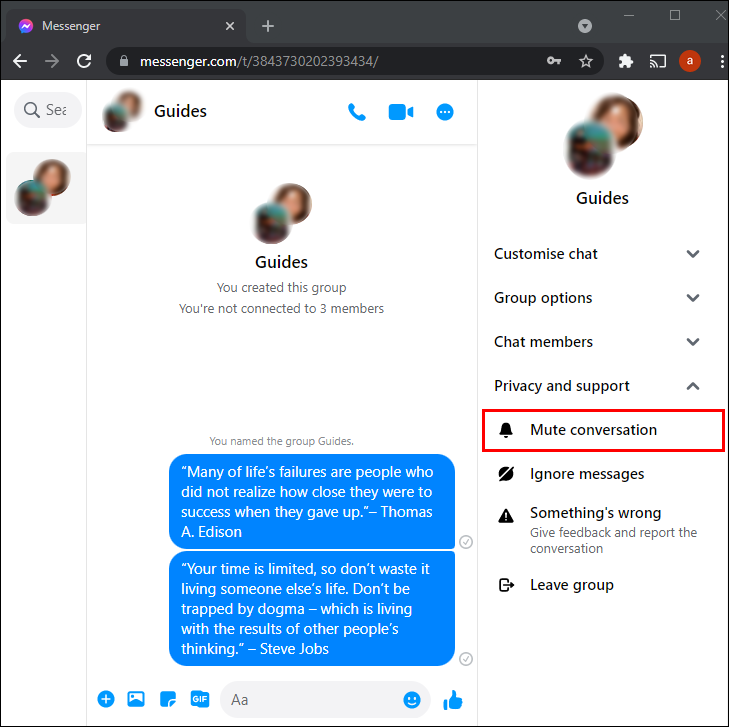Collapse the Privacy and support section

point(596,386)
